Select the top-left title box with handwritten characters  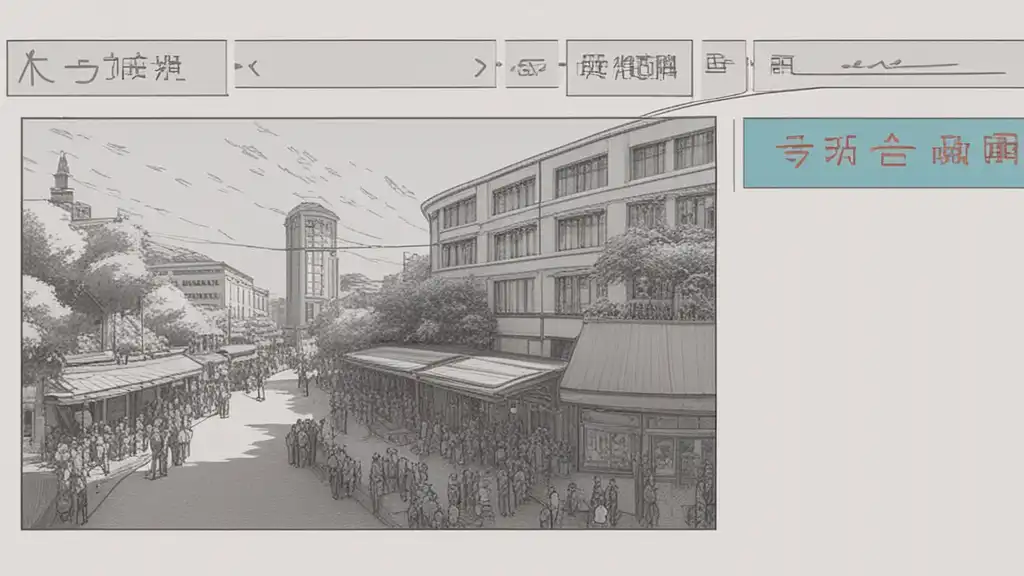[117, 68]
